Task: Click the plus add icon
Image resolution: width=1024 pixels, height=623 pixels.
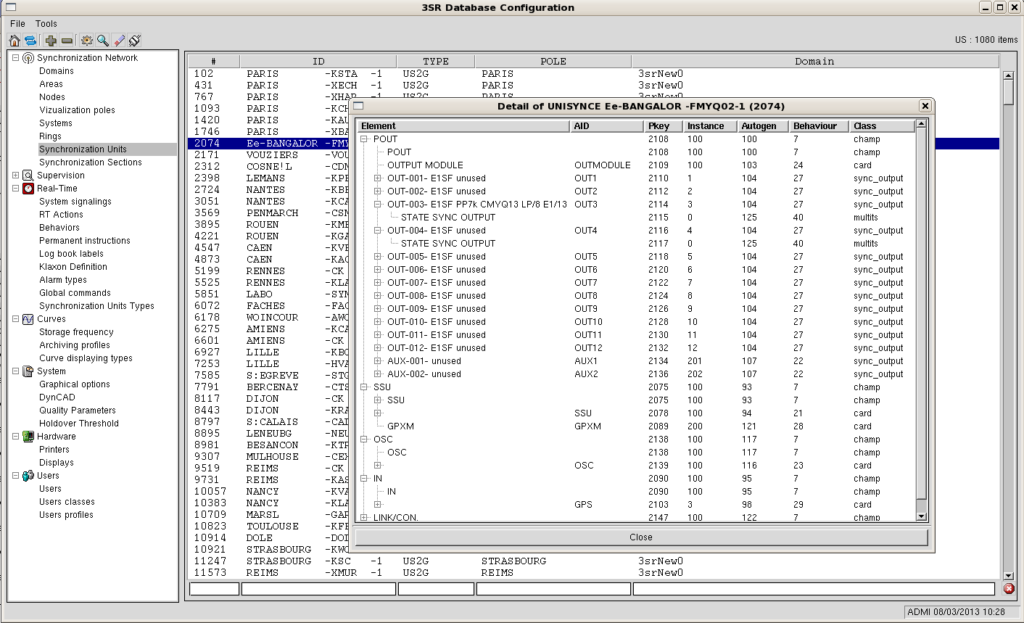Action: coord(50,40)
